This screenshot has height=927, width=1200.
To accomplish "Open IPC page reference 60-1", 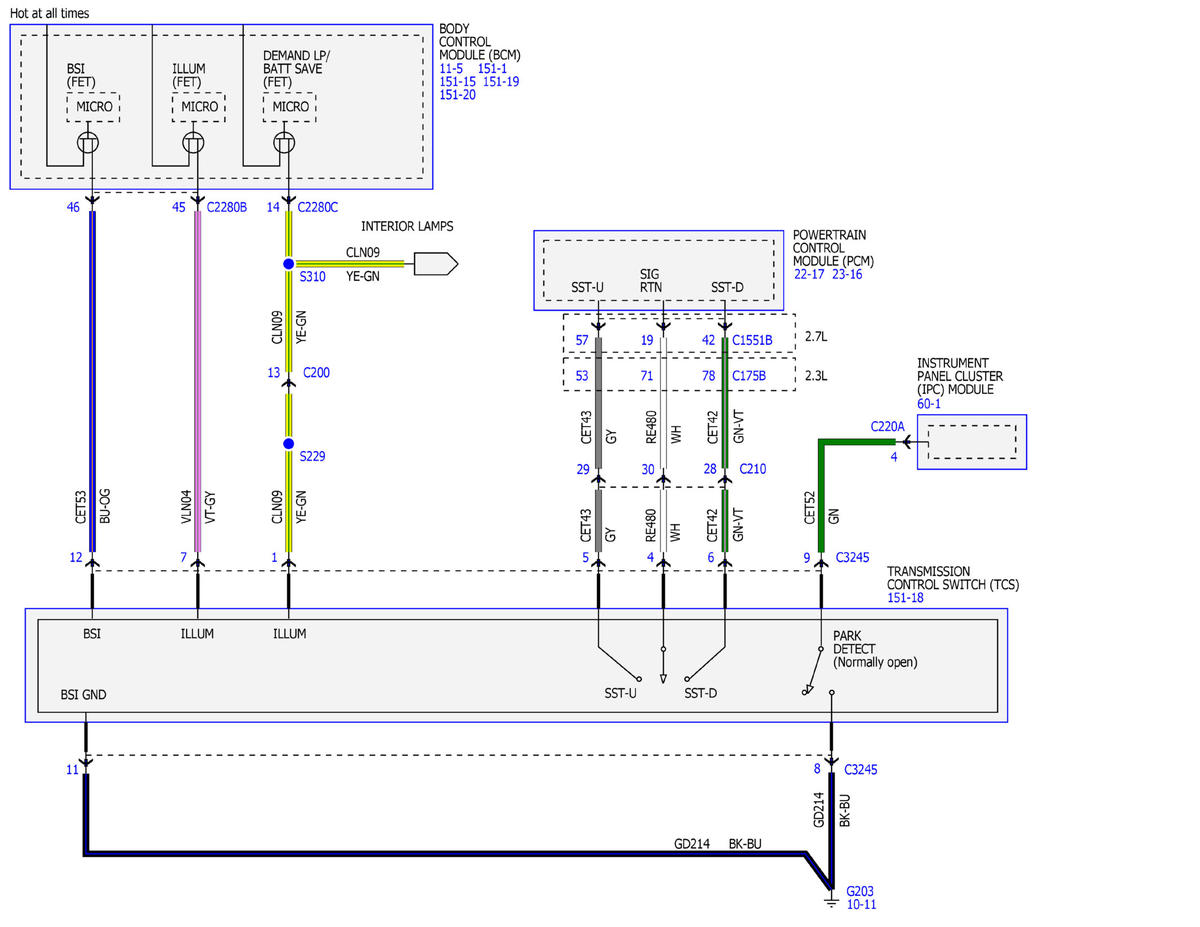I will pyautogui.click(x=929, y=403).
